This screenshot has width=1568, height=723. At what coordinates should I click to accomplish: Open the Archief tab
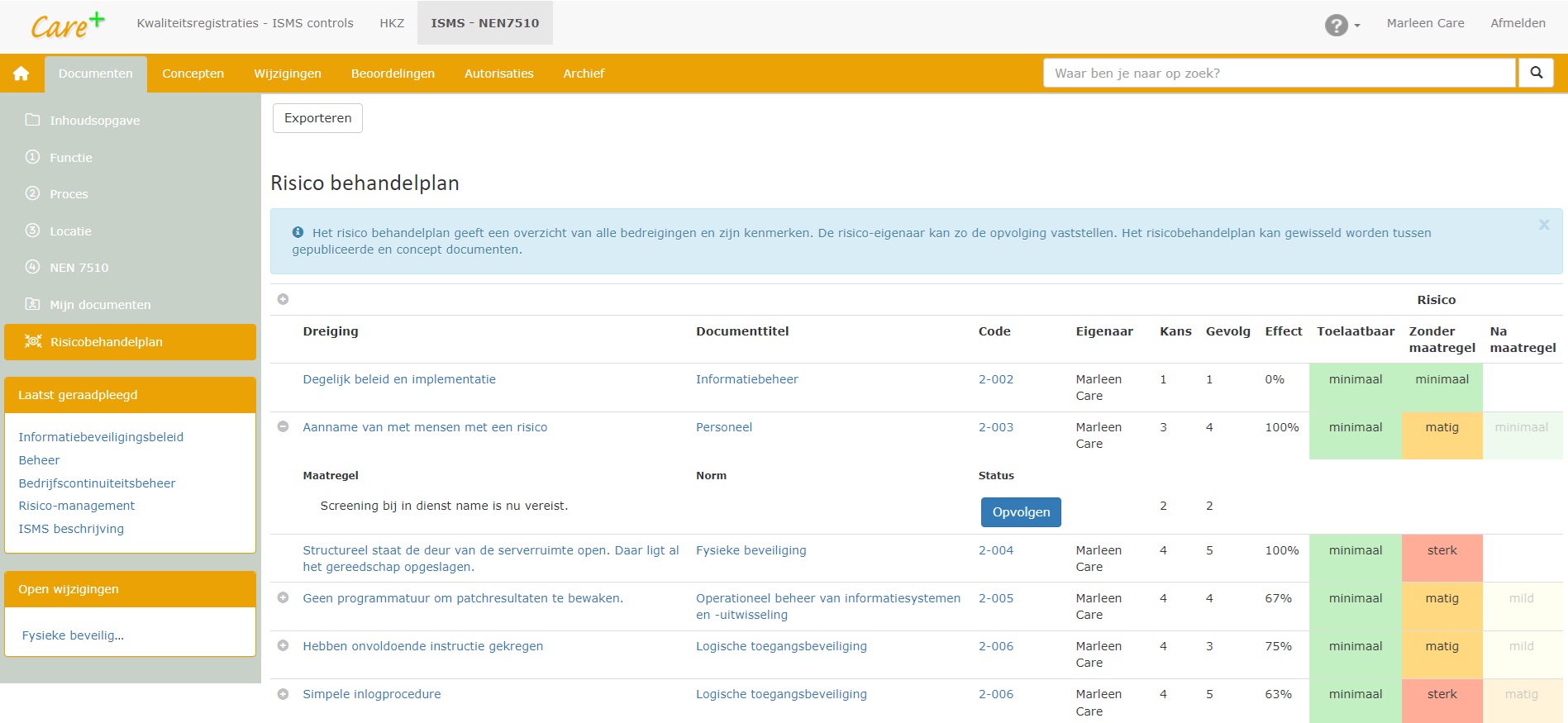point(584,74)
